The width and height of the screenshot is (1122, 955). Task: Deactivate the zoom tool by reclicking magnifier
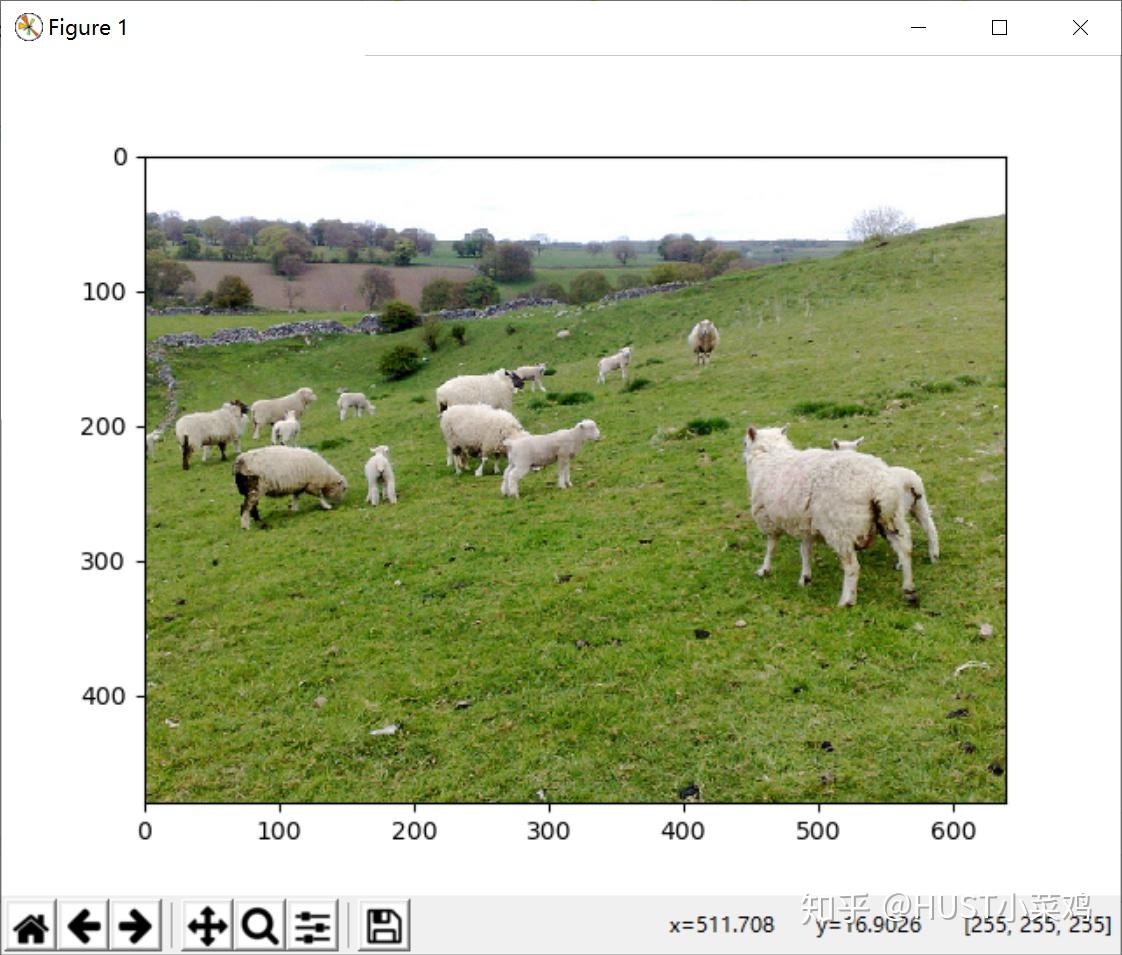click(258, 927)
